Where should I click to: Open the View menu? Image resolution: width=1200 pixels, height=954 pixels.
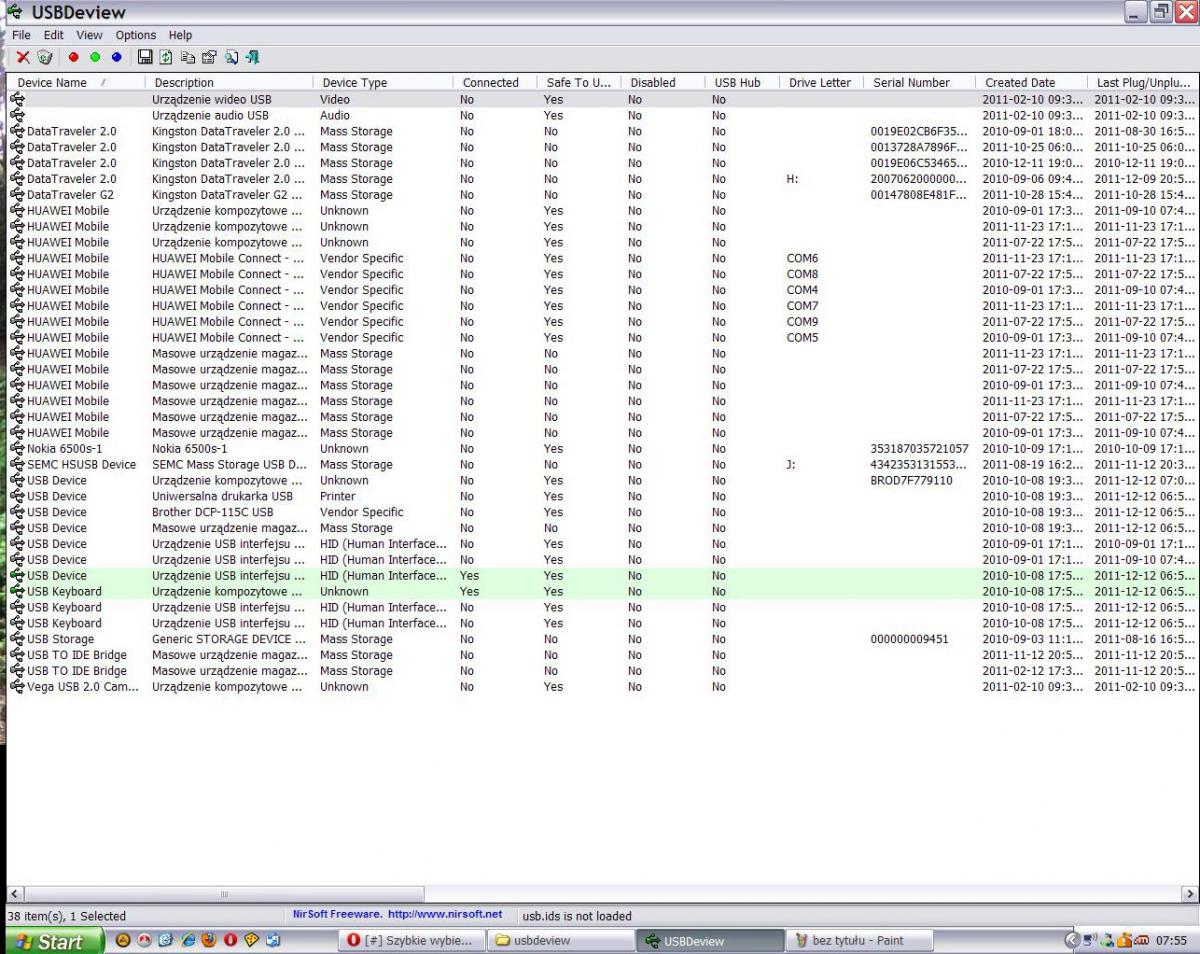coord(89,35)
